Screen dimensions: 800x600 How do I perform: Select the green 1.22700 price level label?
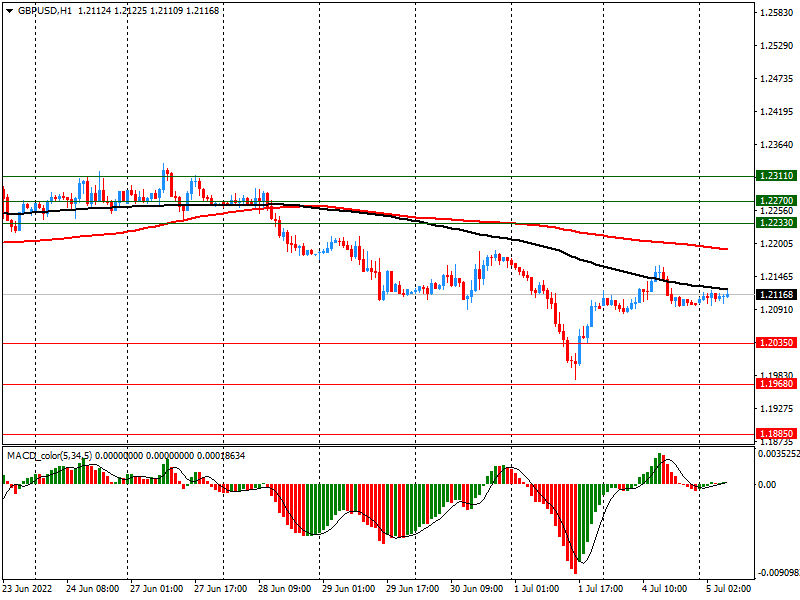point(776,201)
